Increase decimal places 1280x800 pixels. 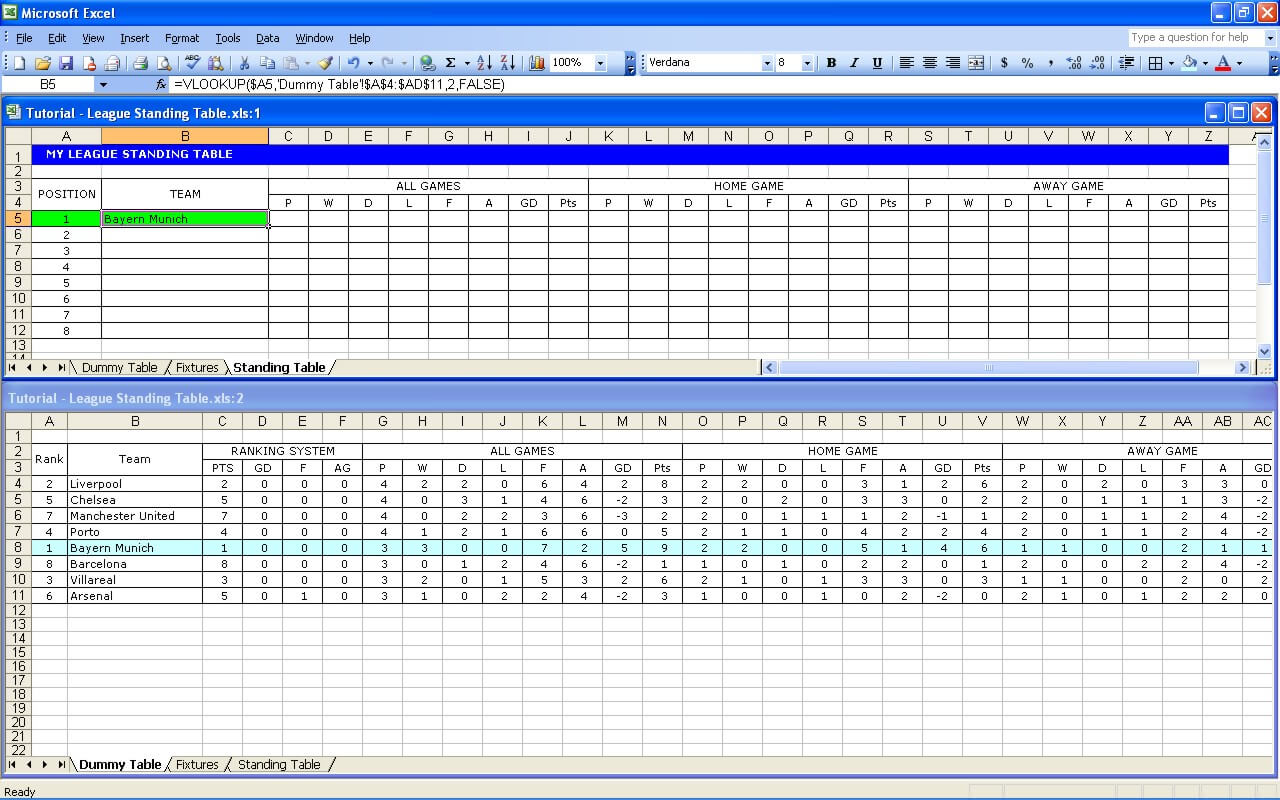click(x=1074, y=63)
